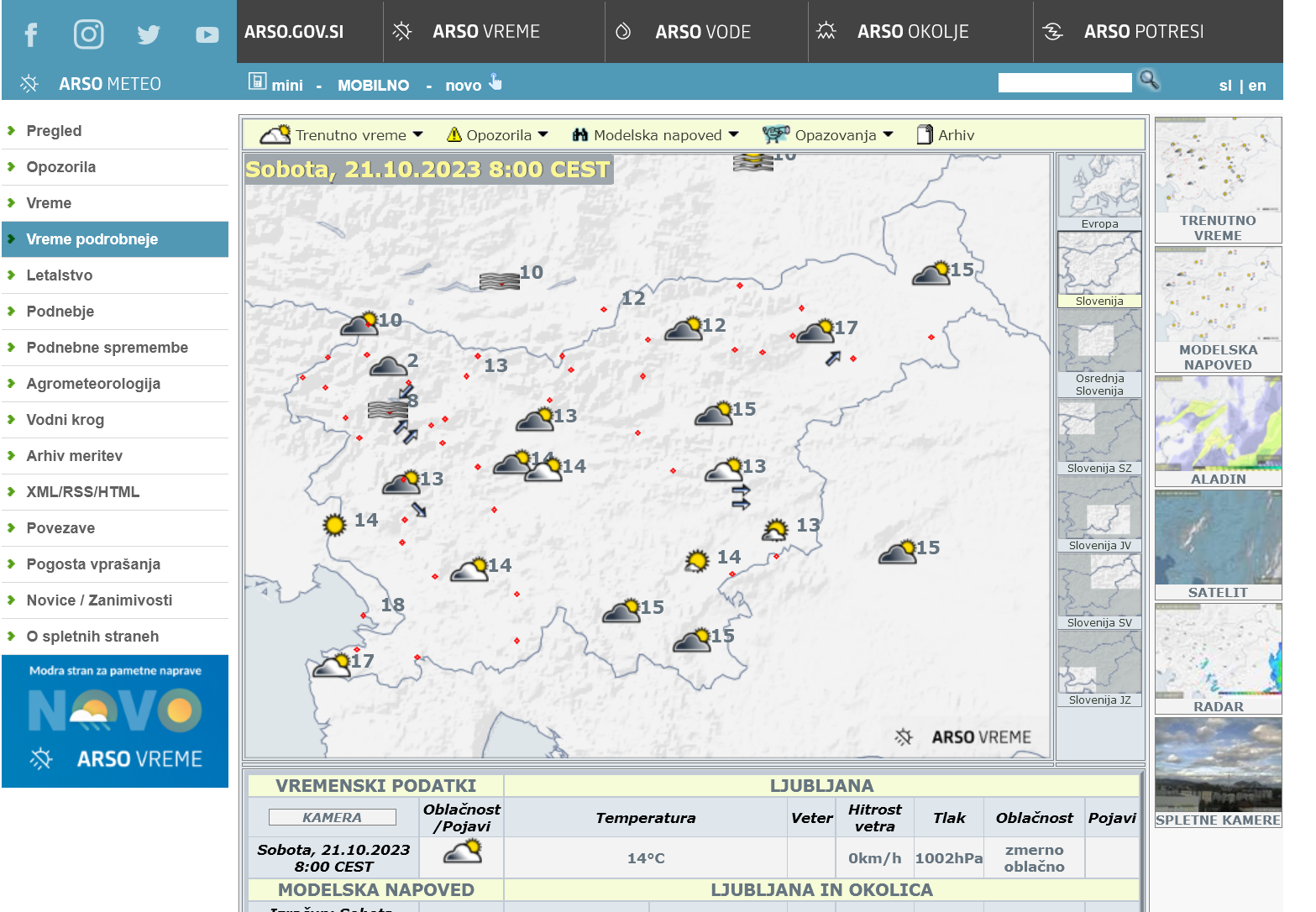Click the ARSO METEO sun icon
The height and width of the screenshot is (912, 1316).
(29, 83)
